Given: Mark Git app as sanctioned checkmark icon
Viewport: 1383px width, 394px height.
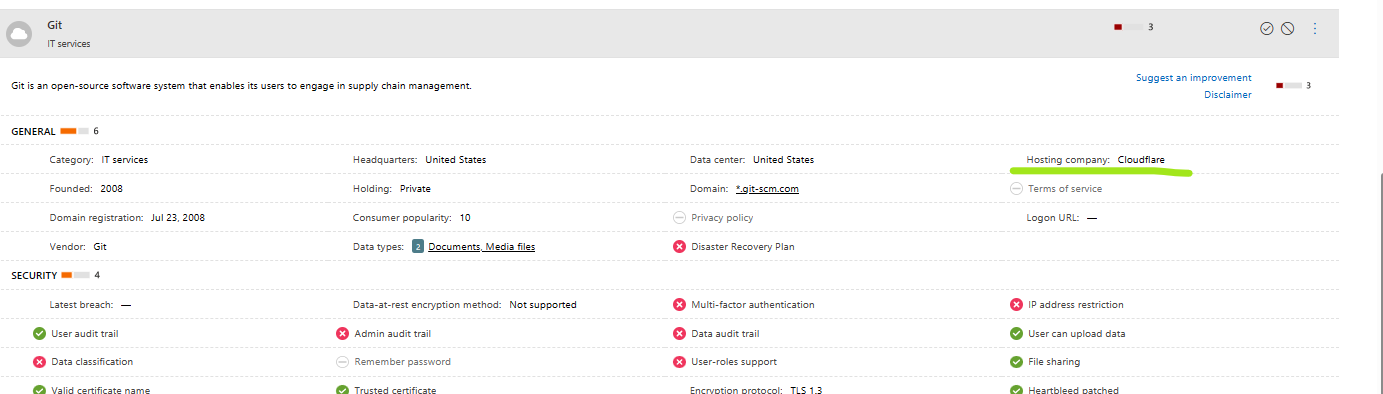Looking at the screenshot, I should click(x=1266, y=28).
